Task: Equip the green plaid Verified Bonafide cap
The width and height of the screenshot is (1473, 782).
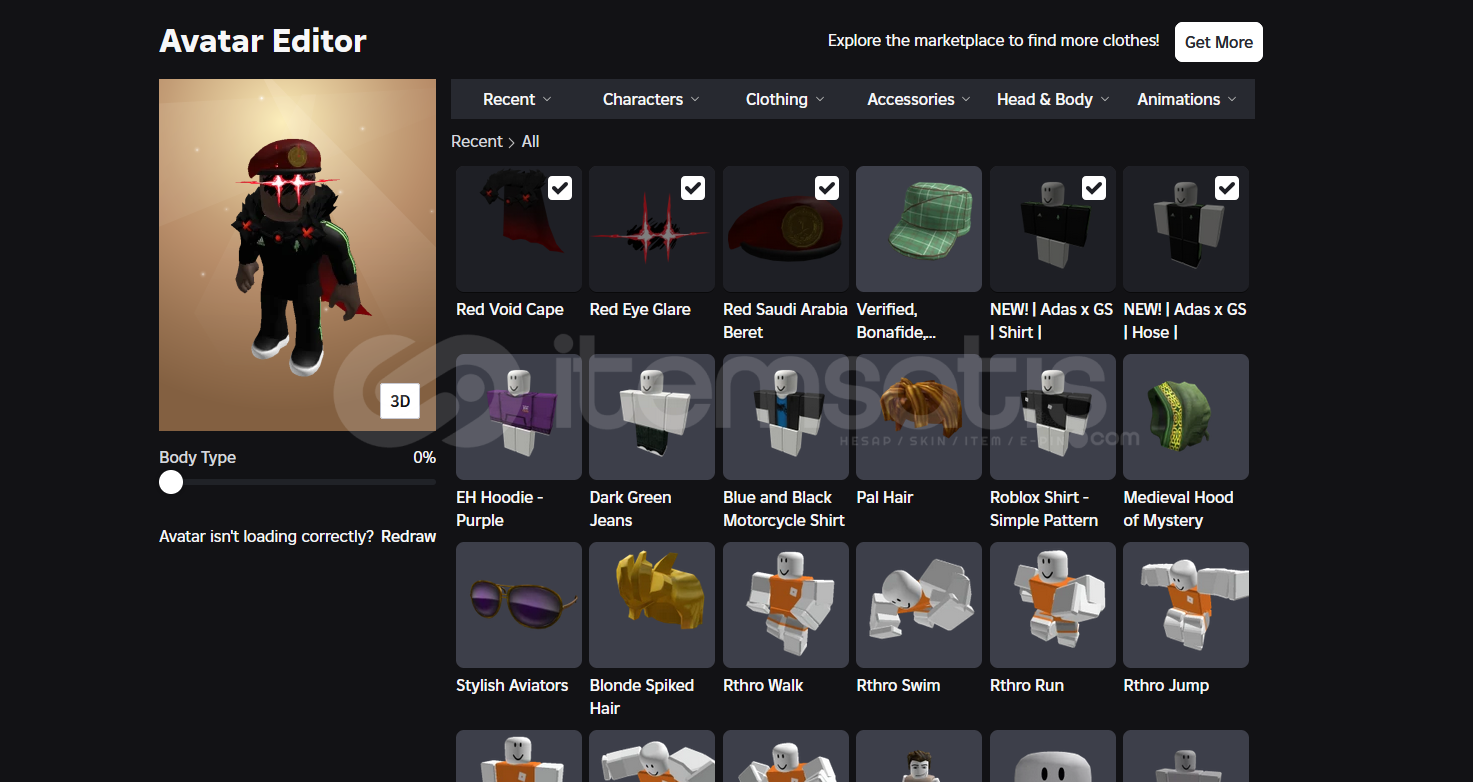Action: click(919, 229)
